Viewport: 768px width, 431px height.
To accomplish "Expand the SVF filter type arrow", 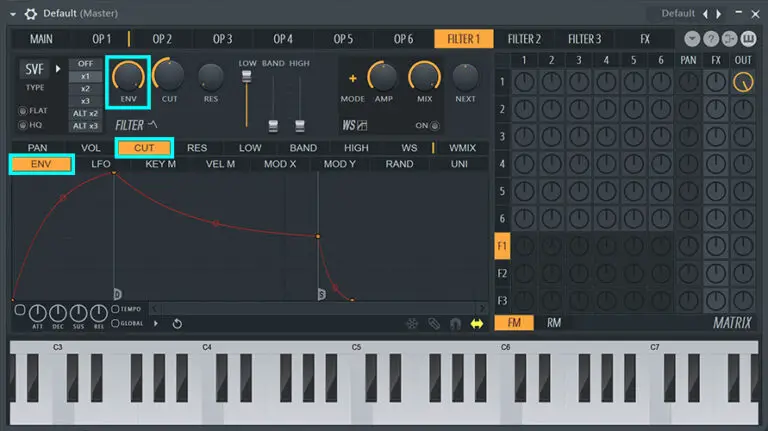I will pos(57,70).
